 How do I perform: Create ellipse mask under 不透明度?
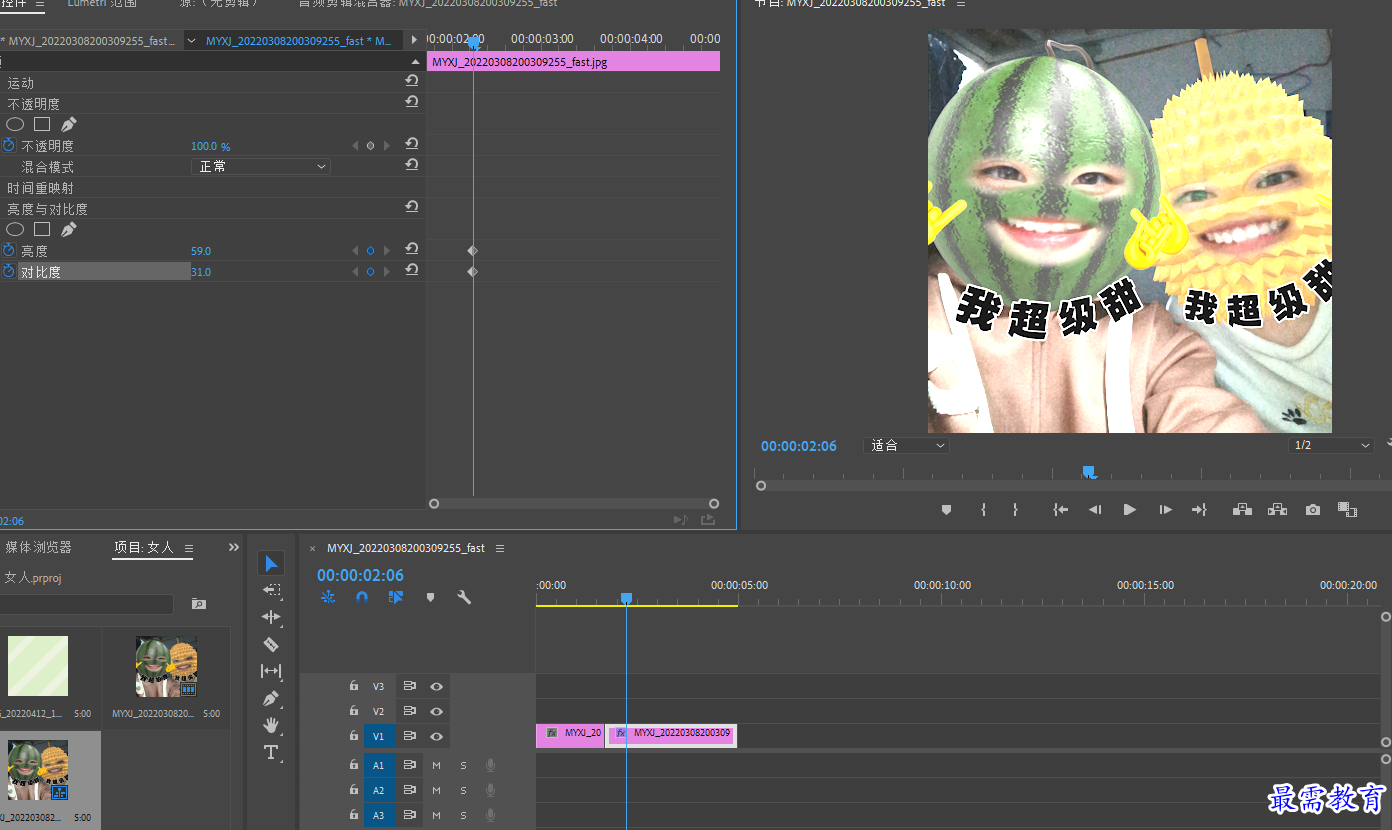(15, 125)
